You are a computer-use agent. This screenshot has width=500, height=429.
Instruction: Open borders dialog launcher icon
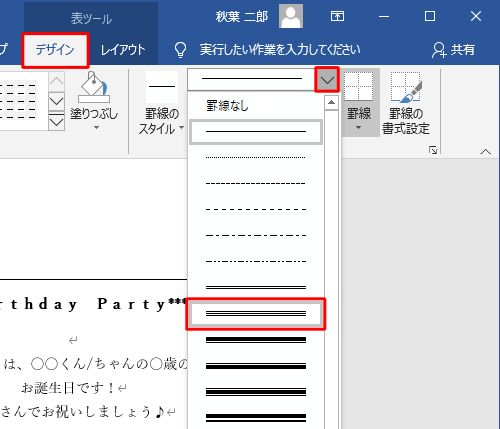[433, 150]
